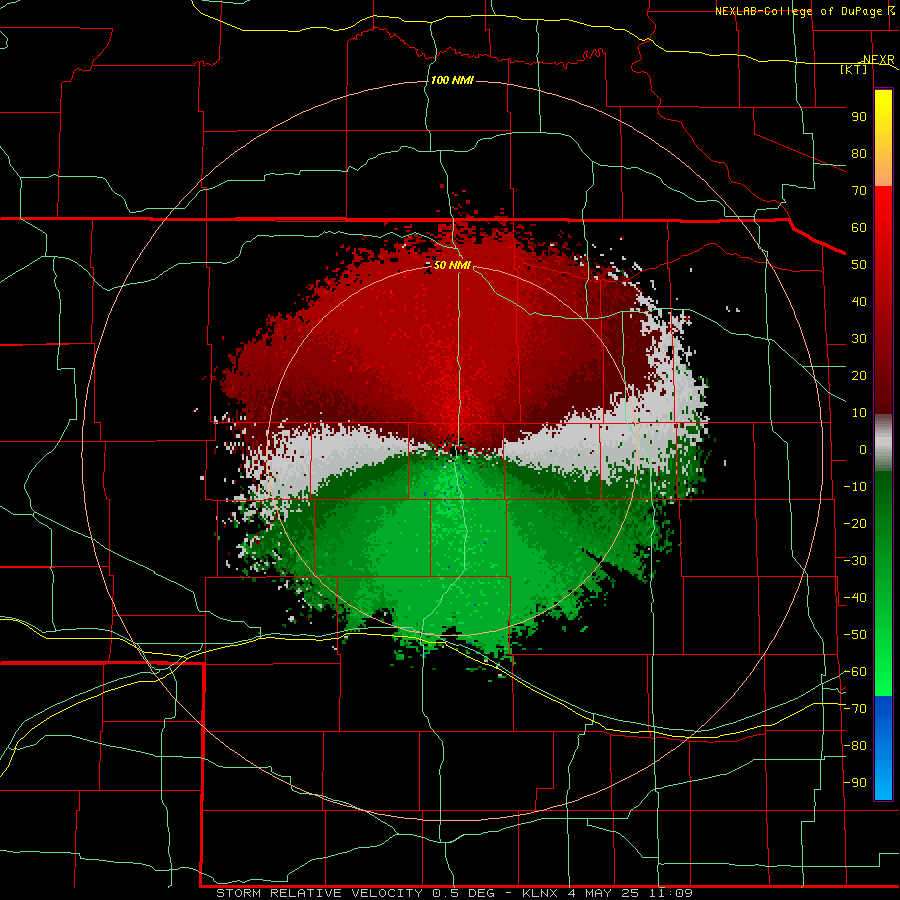Click the positive 80 legend value

point(859,154)
